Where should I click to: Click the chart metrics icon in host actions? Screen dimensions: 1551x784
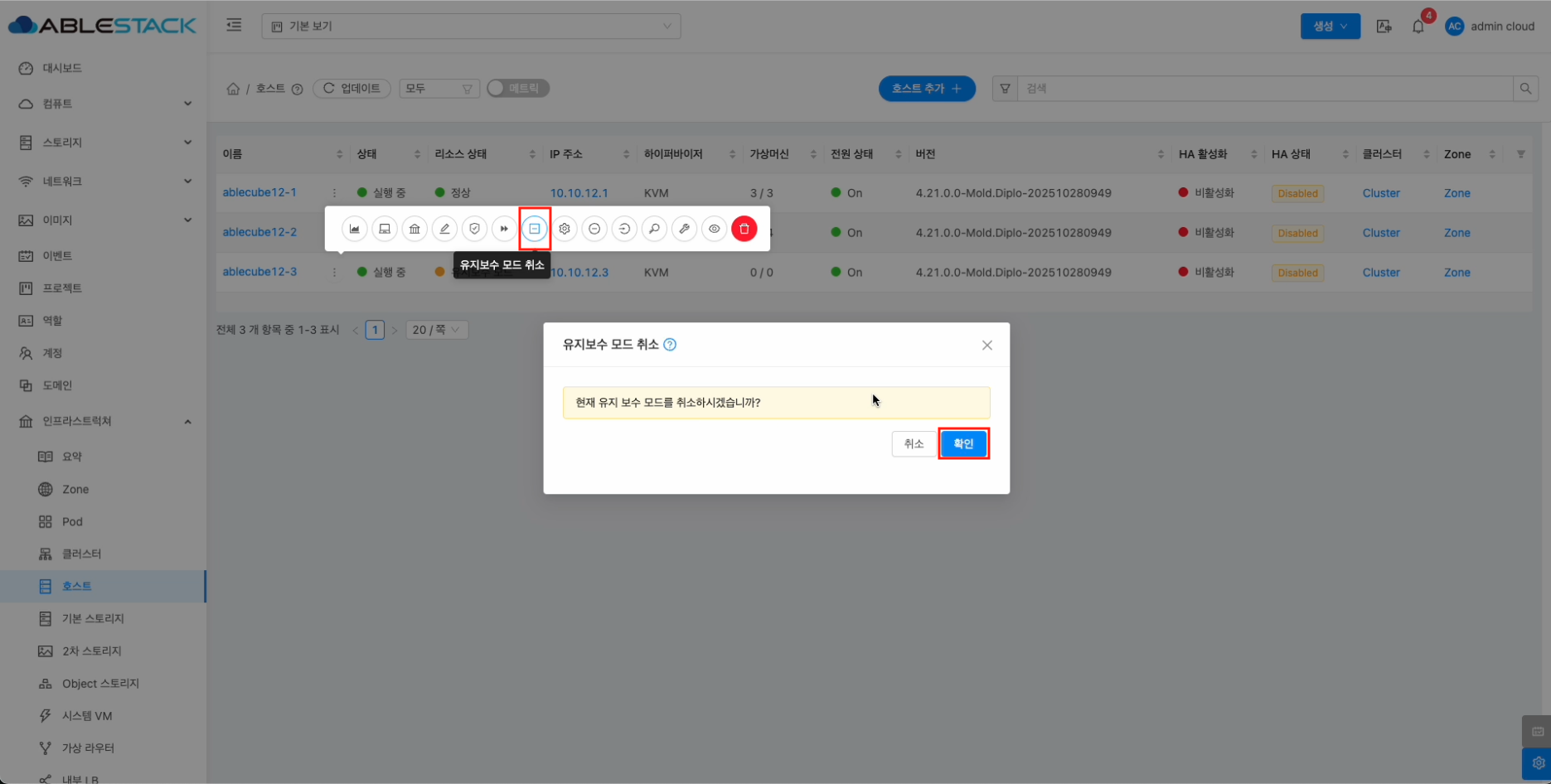point(355,229)
